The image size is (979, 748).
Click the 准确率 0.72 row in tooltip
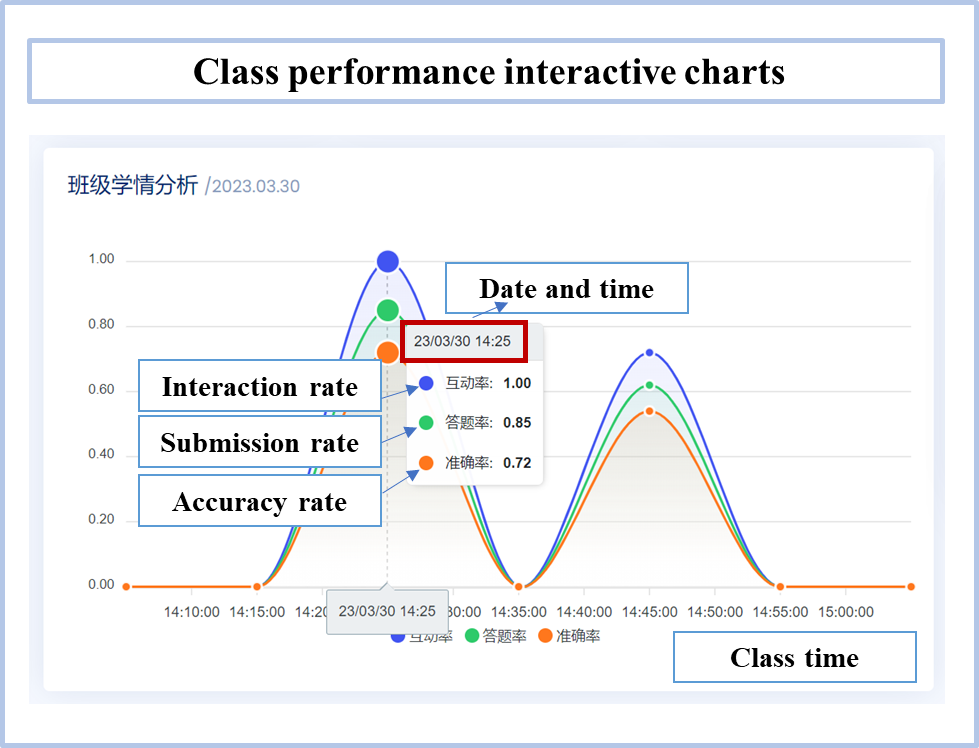475,463
